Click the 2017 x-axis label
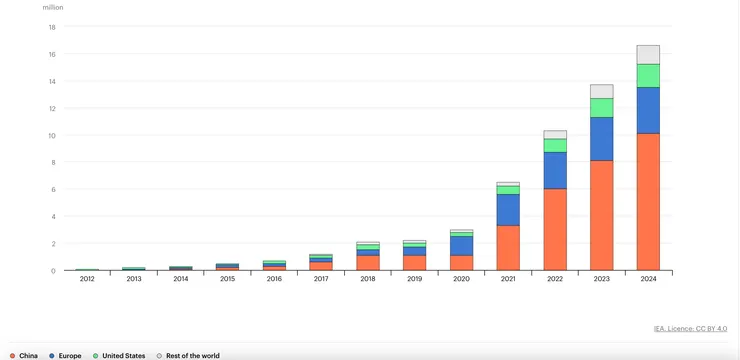Image resolution: width=740 pixels, height=360 pixels. (x=321, y=279)
